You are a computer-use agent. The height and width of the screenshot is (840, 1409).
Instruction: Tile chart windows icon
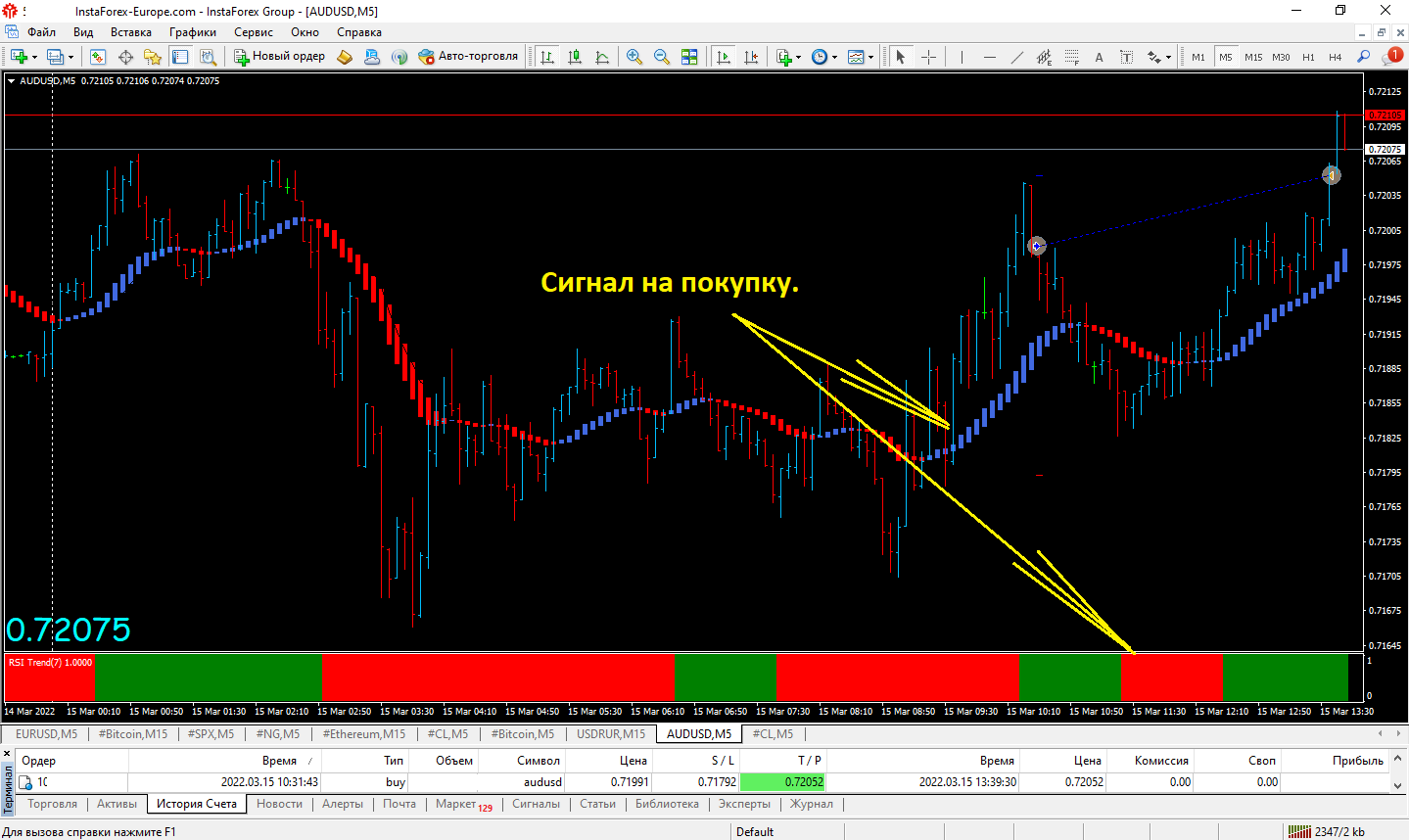(x=689, y=57)
